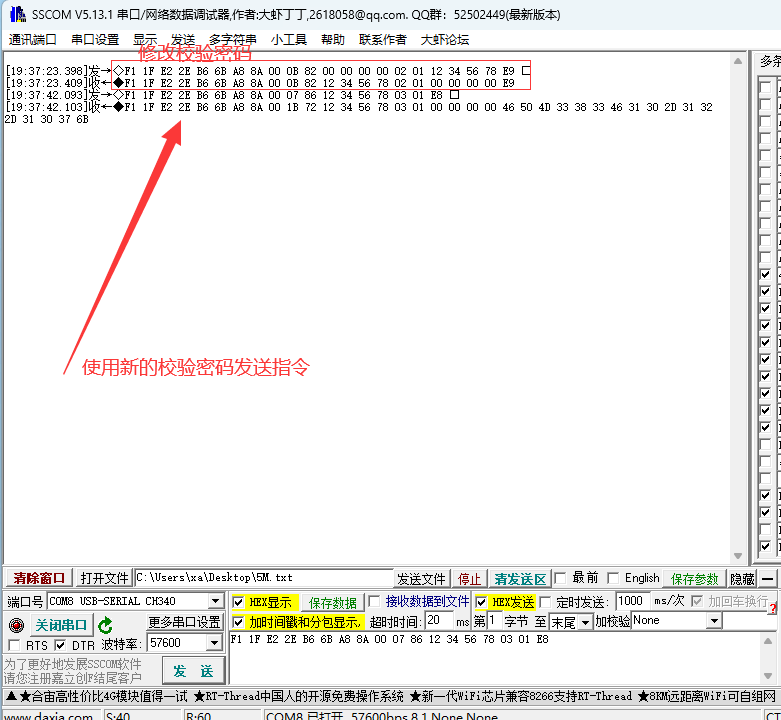Screen dimensions: 781x720
Task: Click the 保存参数 button
Action: point(694,579)
